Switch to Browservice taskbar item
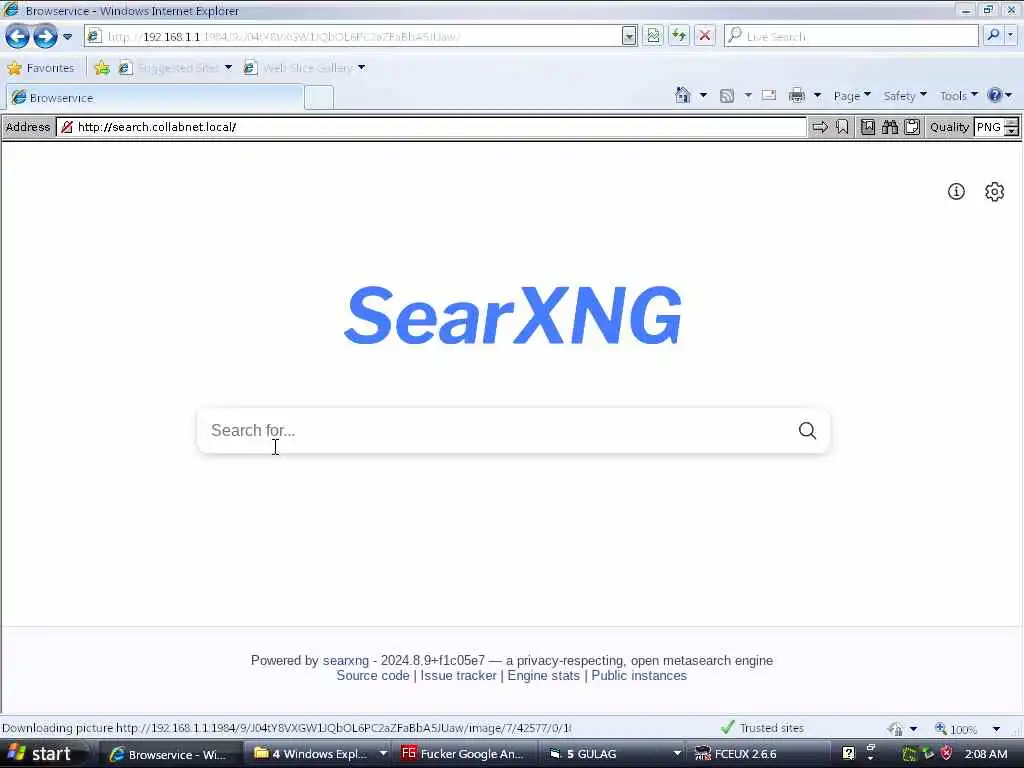The height and width of the screenshot is (768, 1024). [x=170, y=754]
